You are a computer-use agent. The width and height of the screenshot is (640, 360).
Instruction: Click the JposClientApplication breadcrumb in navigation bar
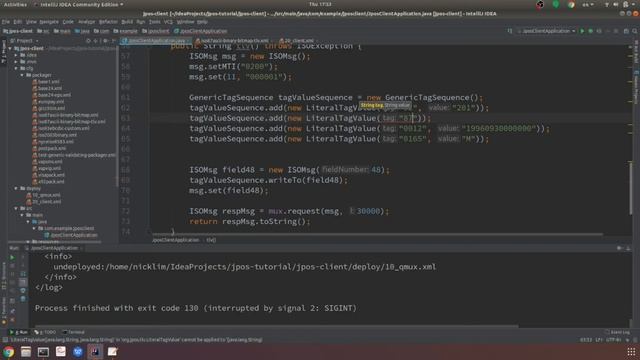(x=200, y=31)
